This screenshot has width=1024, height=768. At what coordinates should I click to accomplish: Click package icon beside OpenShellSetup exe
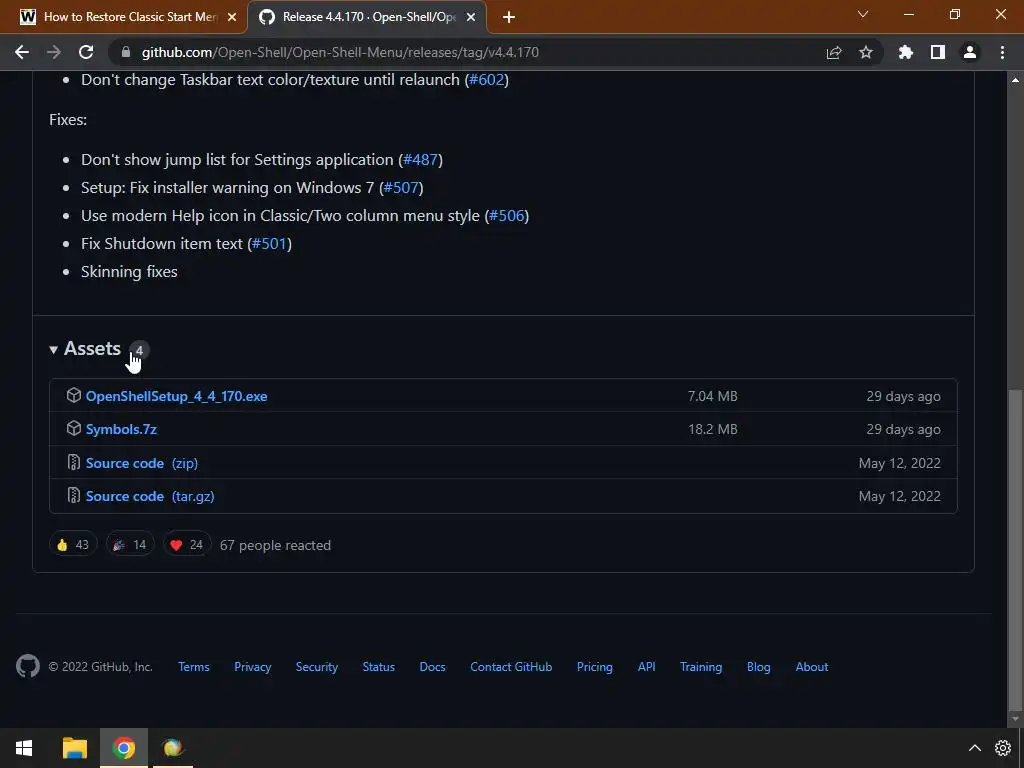pos(74,395)
